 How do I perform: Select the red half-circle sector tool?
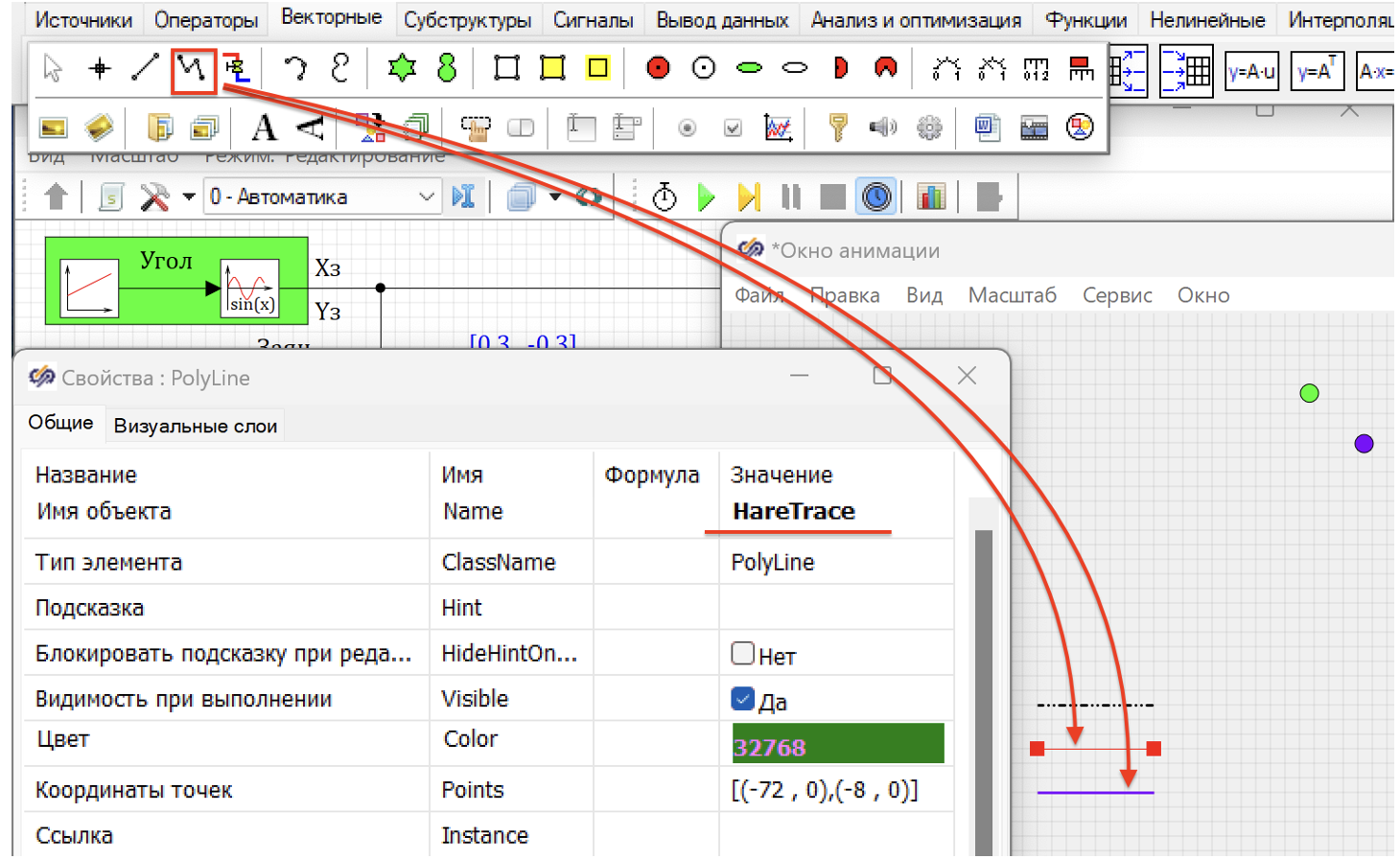pyautogui.click(x=841, y=68)
